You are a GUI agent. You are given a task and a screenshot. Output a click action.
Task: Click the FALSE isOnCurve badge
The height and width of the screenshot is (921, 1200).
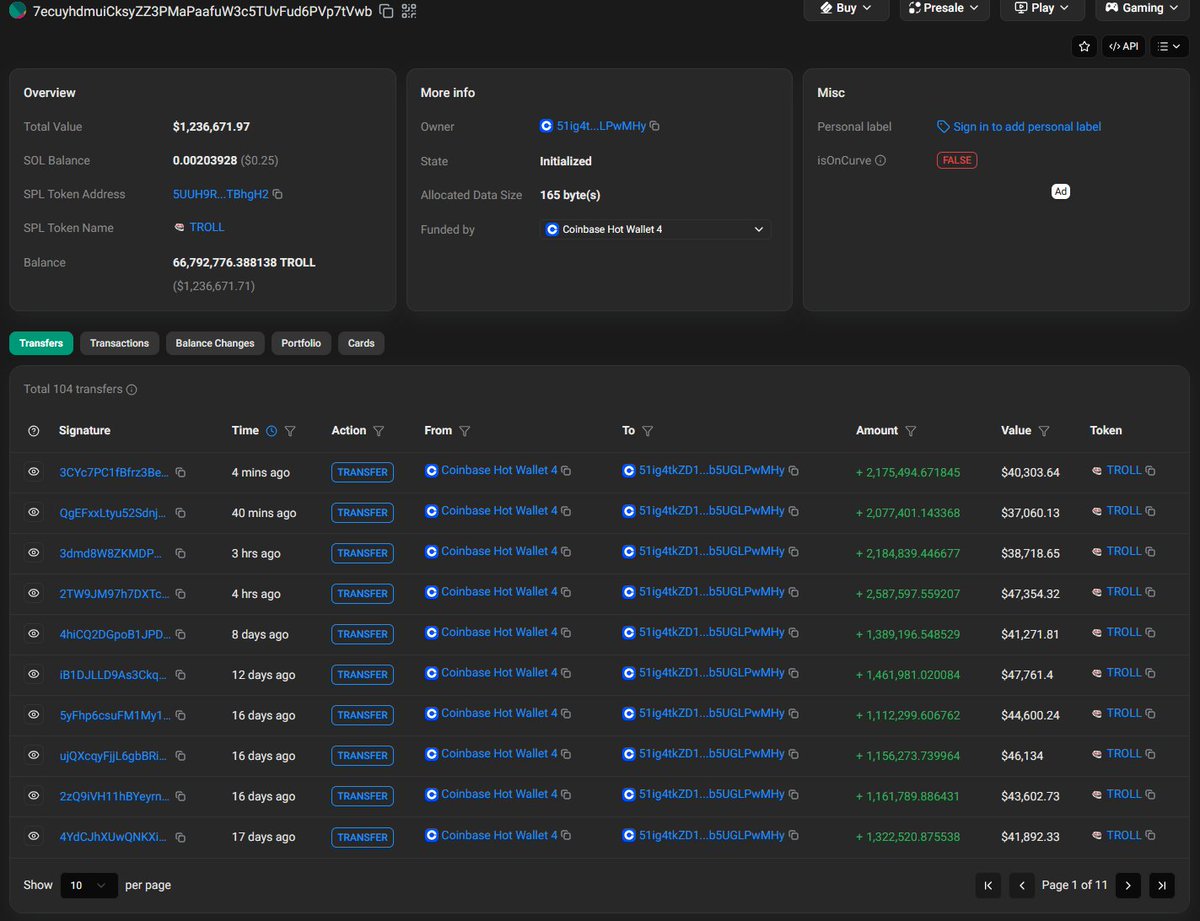pyautogui.click(x=957, y=160)
